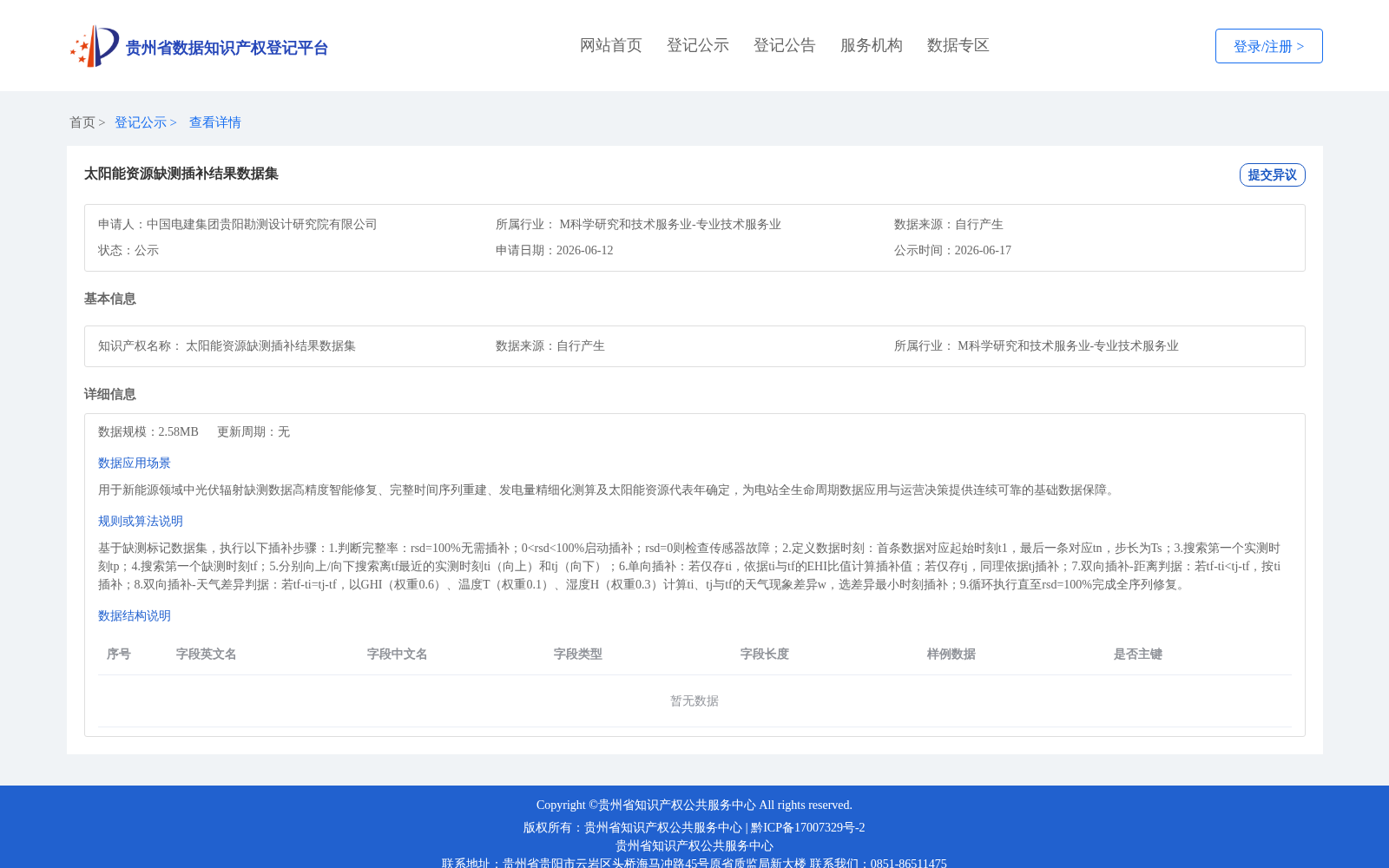1389x868 pixels.
Task: Click 是否主键 column header
Action: [x=1138, y=654]
